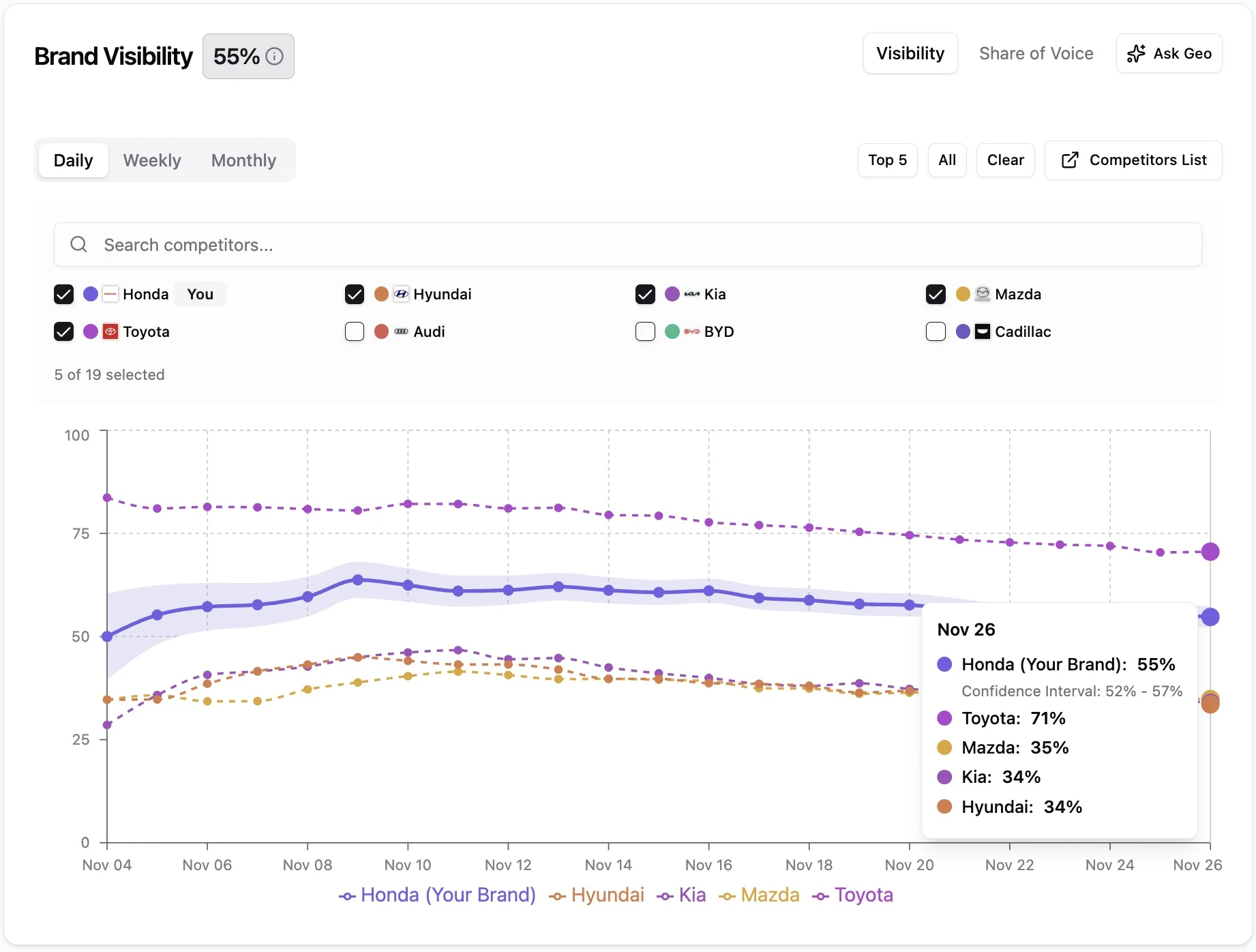The height and width of the screenshot is (952, 1256).
Task: Click the Honda Nov 04 data point
Action: (107, 636)
